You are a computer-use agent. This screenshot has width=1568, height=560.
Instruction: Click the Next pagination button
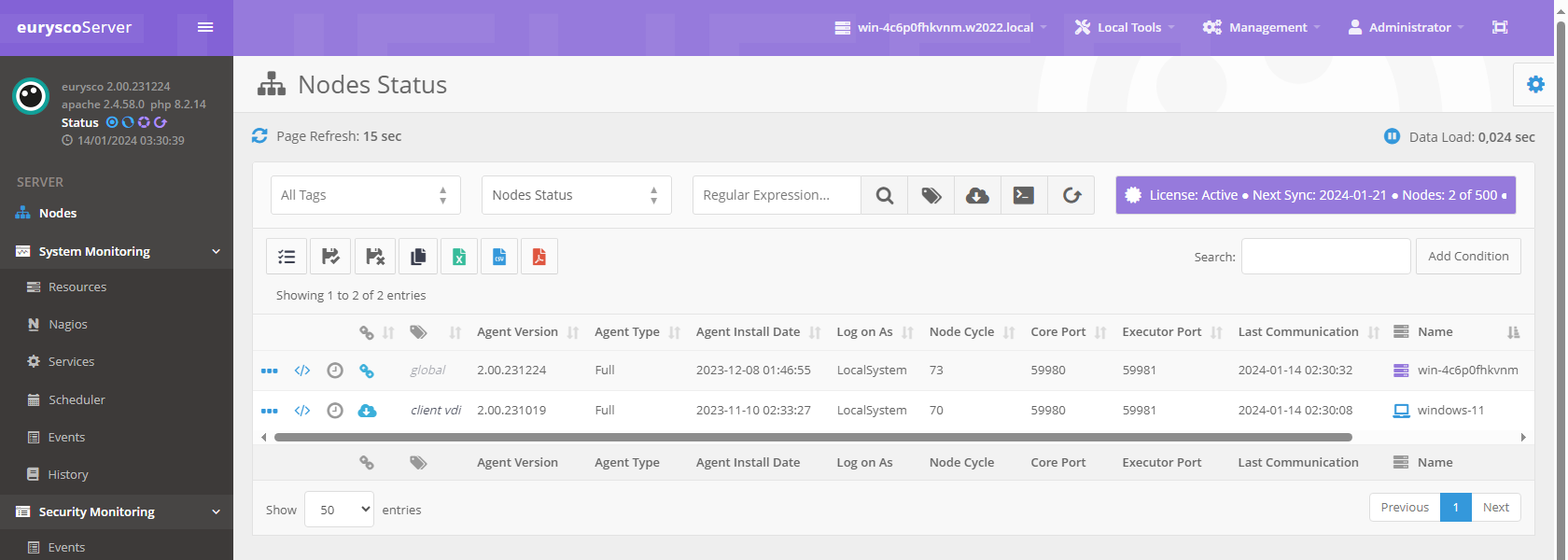(x=1495, y=507)
